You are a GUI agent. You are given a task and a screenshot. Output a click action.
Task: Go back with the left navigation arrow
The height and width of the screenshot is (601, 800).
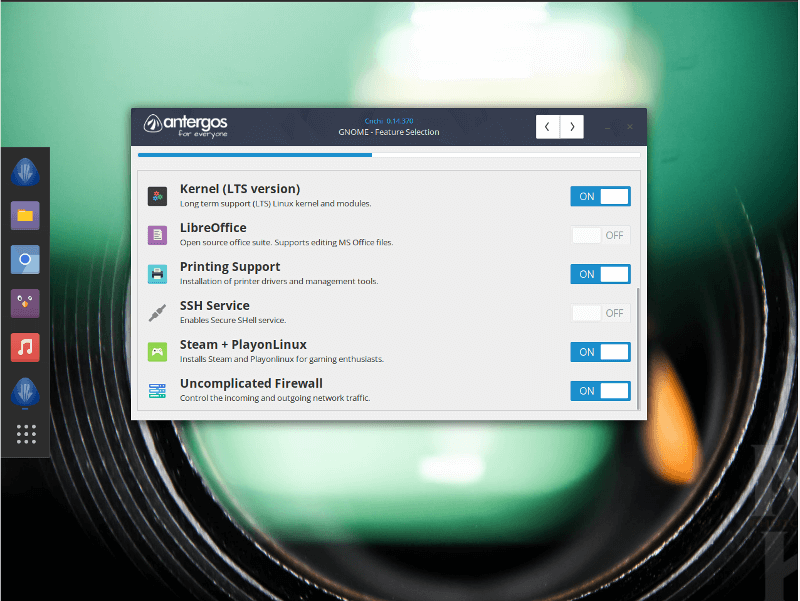pyautogui.click(x=547, y=126)
